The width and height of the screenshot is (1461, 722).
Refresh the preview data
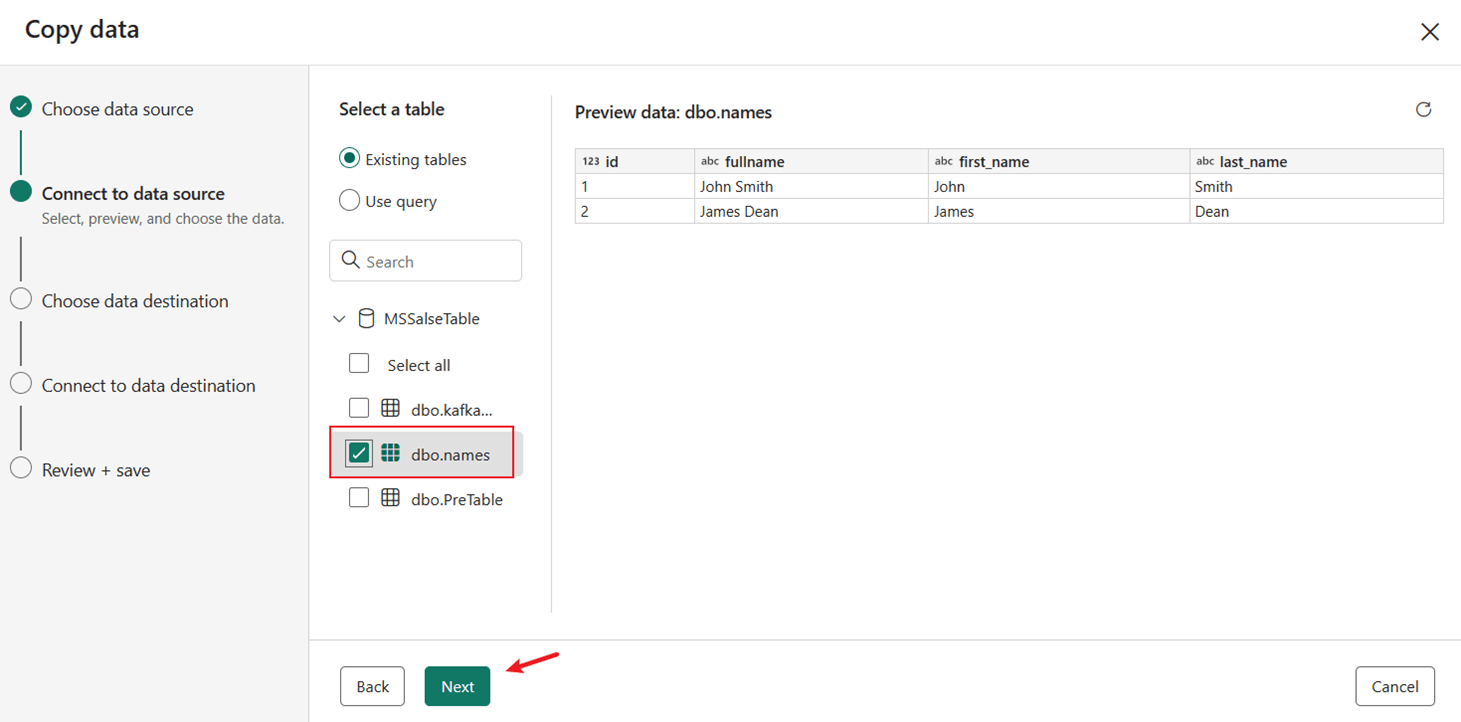[x=1423, y=110]
